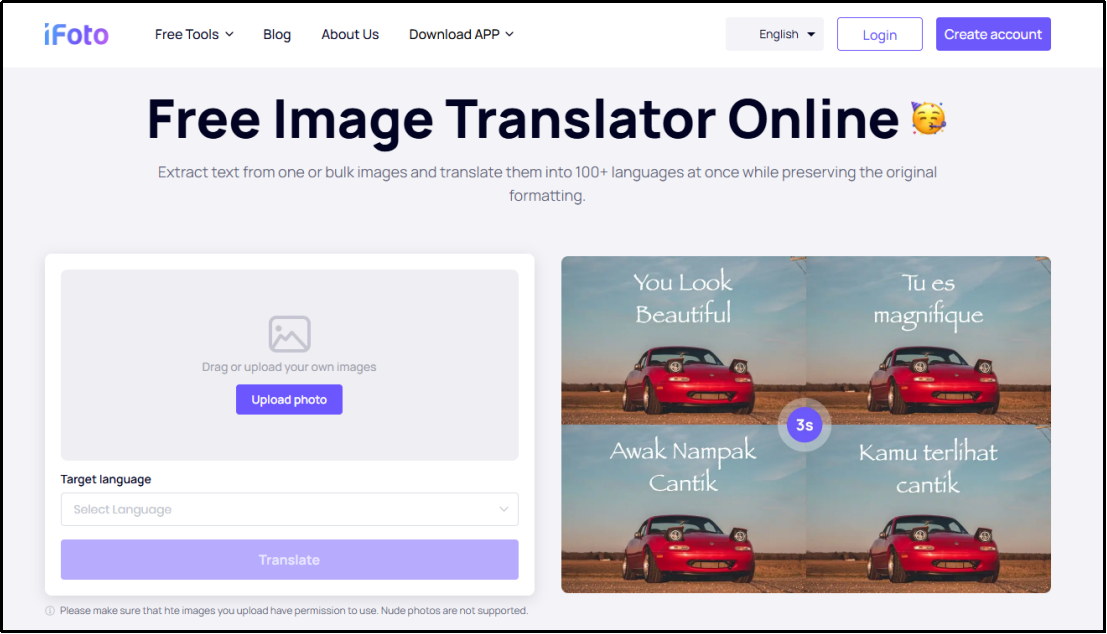The width and height of the screenshot is (1107, 634).
Task: Open the Download APP dropdown
Action: pos(461,34)
